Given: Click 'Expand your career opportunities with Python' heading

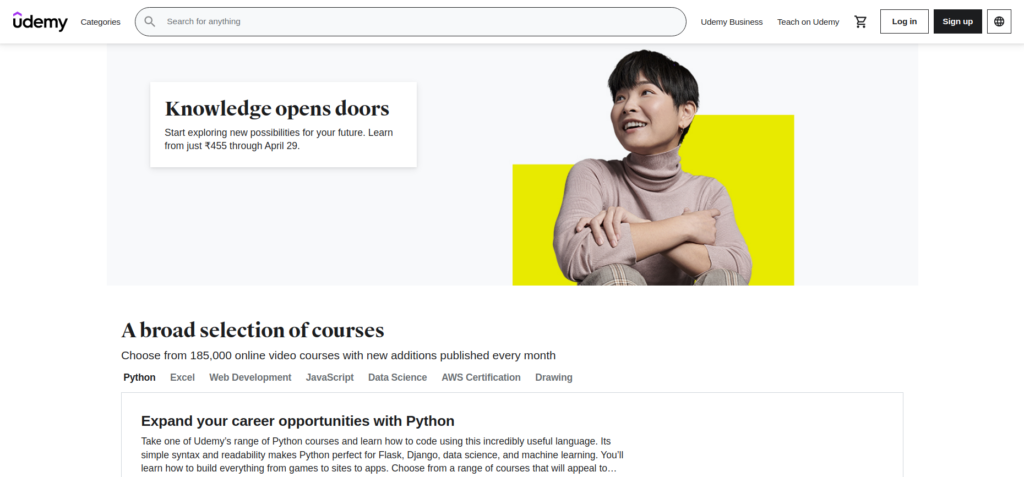Looking at the screenshot, I should [x=298, y=420].
